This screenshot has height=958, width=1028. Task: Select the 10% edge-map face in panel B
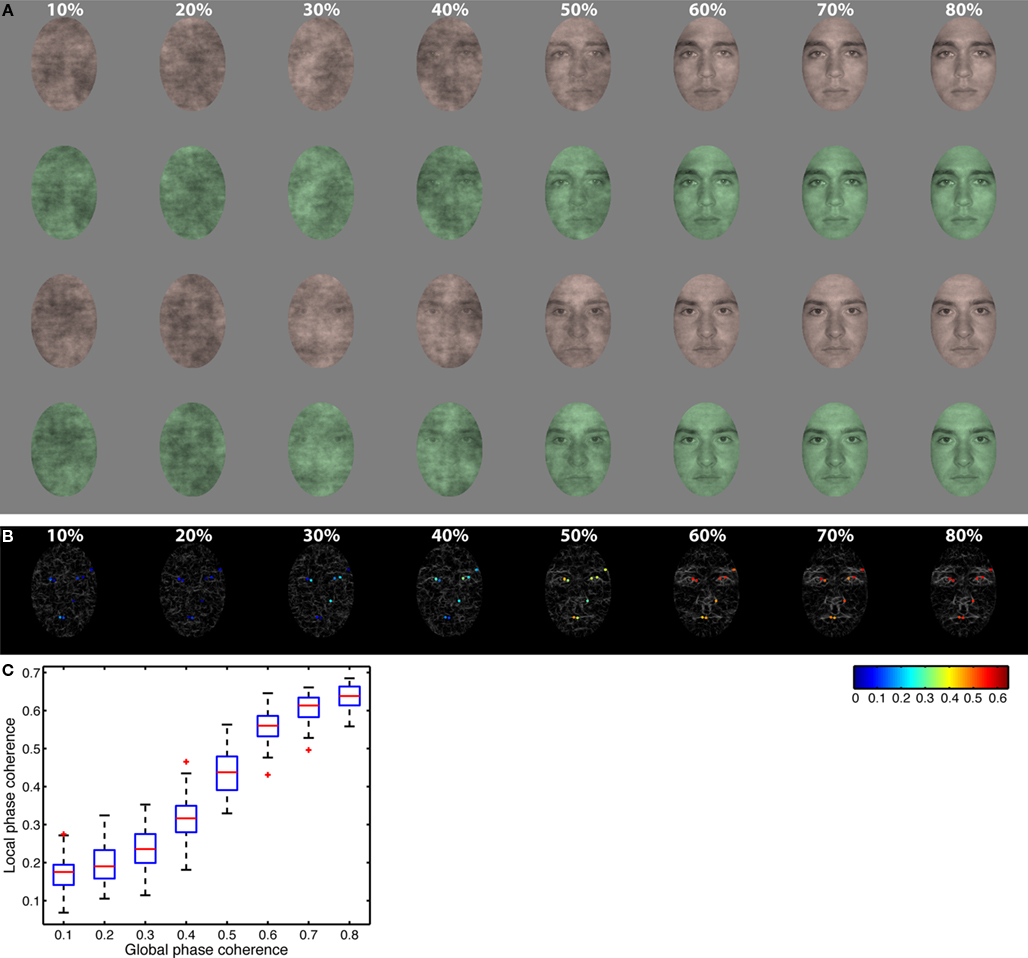[64, 591]
